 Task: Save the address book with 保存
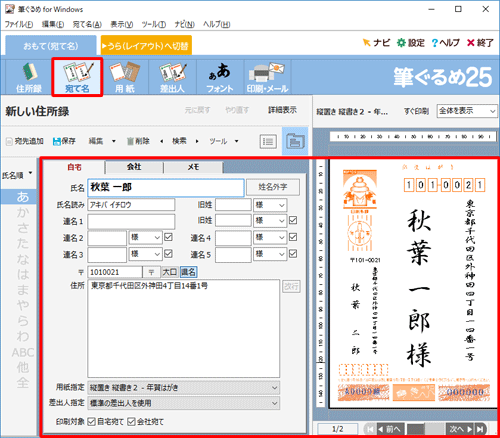[64, 141]
